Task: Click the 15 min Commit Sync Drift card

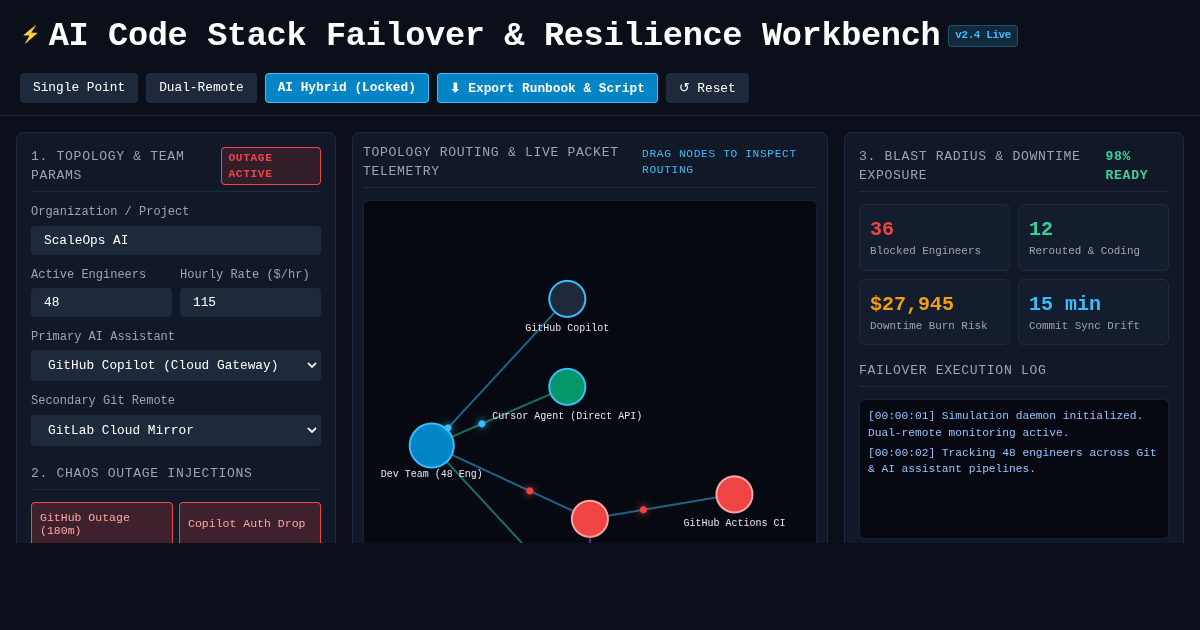Action: pos(1093,312)
